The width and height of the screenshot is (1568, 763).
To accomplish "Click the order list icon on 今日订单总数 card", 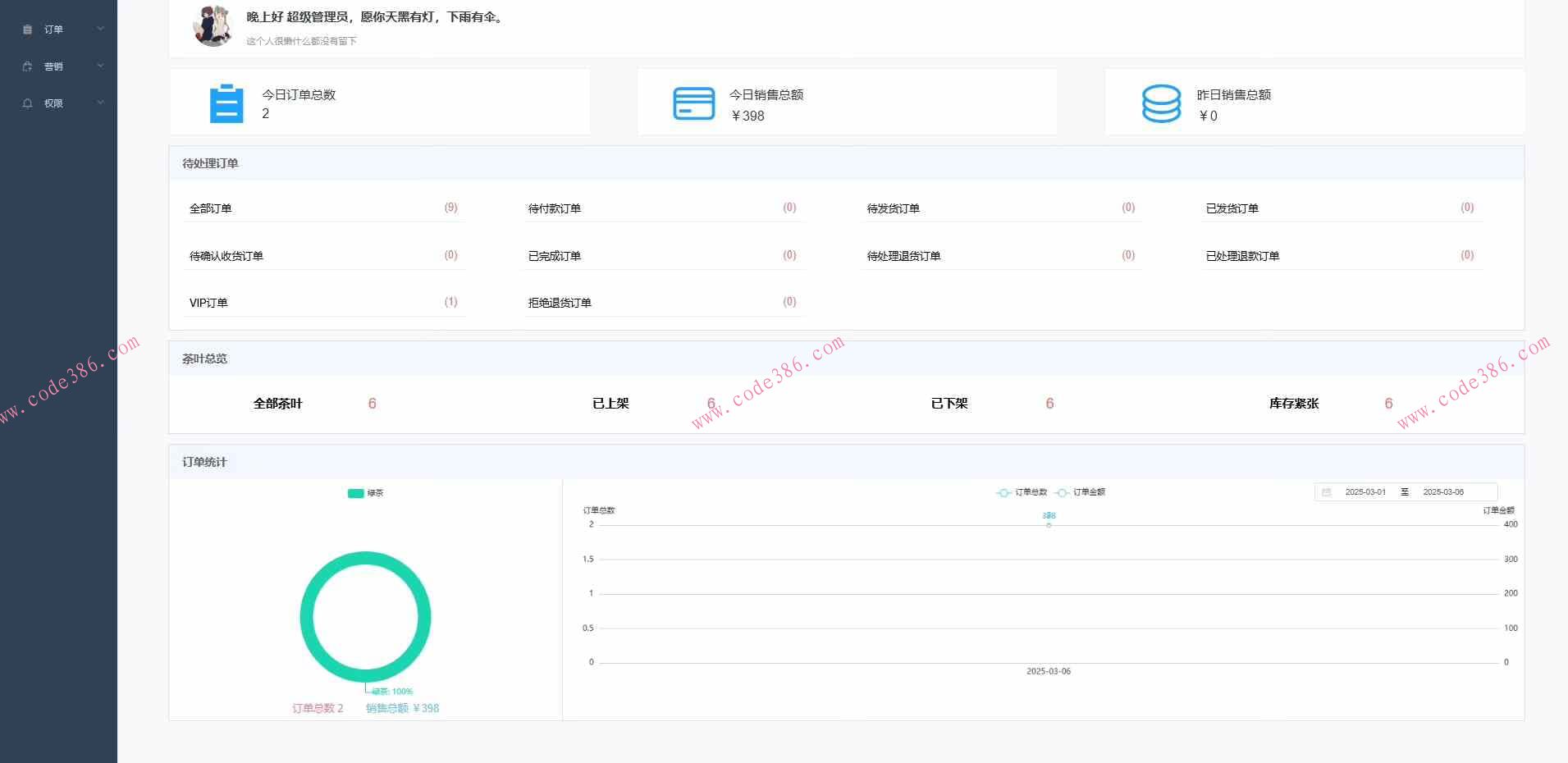I will pyautogui.click(x=226, y=103).
